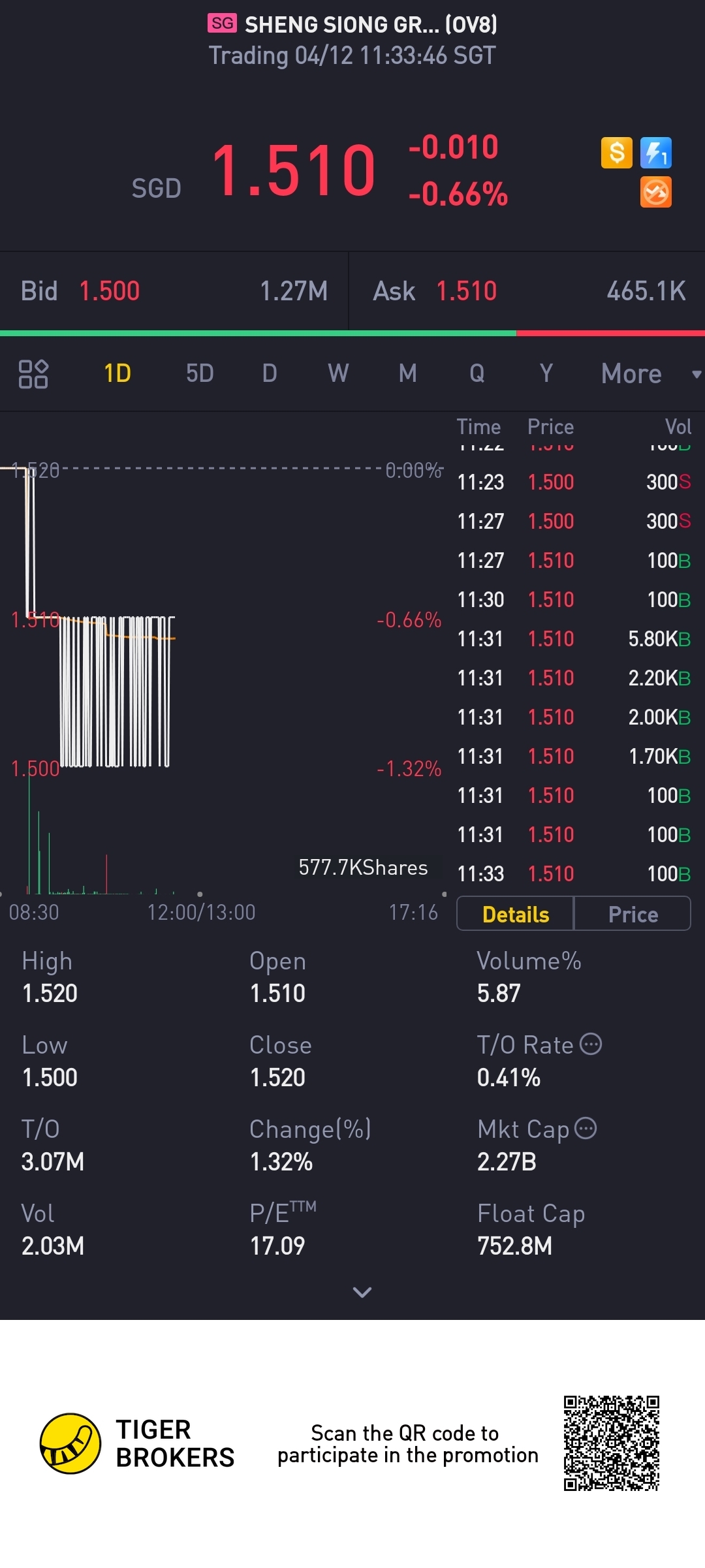Screen dimensions: 705x1568
Task: Tap the orange circular badge icon
Action: tap(655, 193)
